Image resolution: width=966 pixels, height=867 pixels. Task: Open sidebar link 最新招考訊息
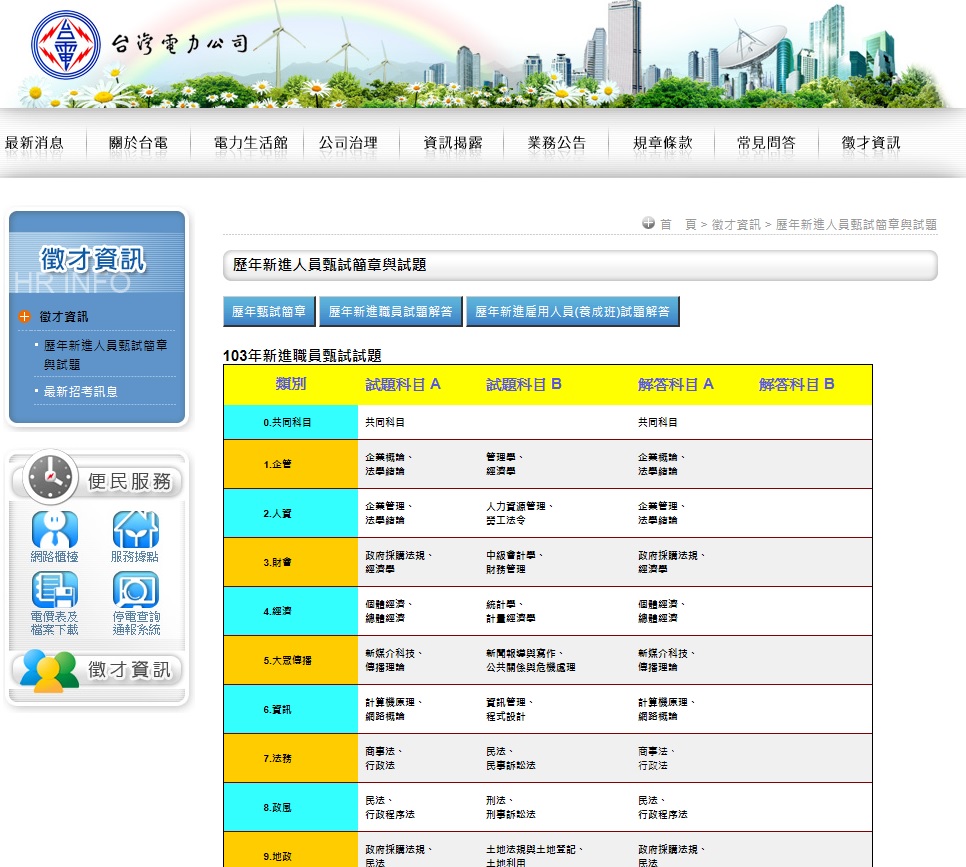point(81,391)
